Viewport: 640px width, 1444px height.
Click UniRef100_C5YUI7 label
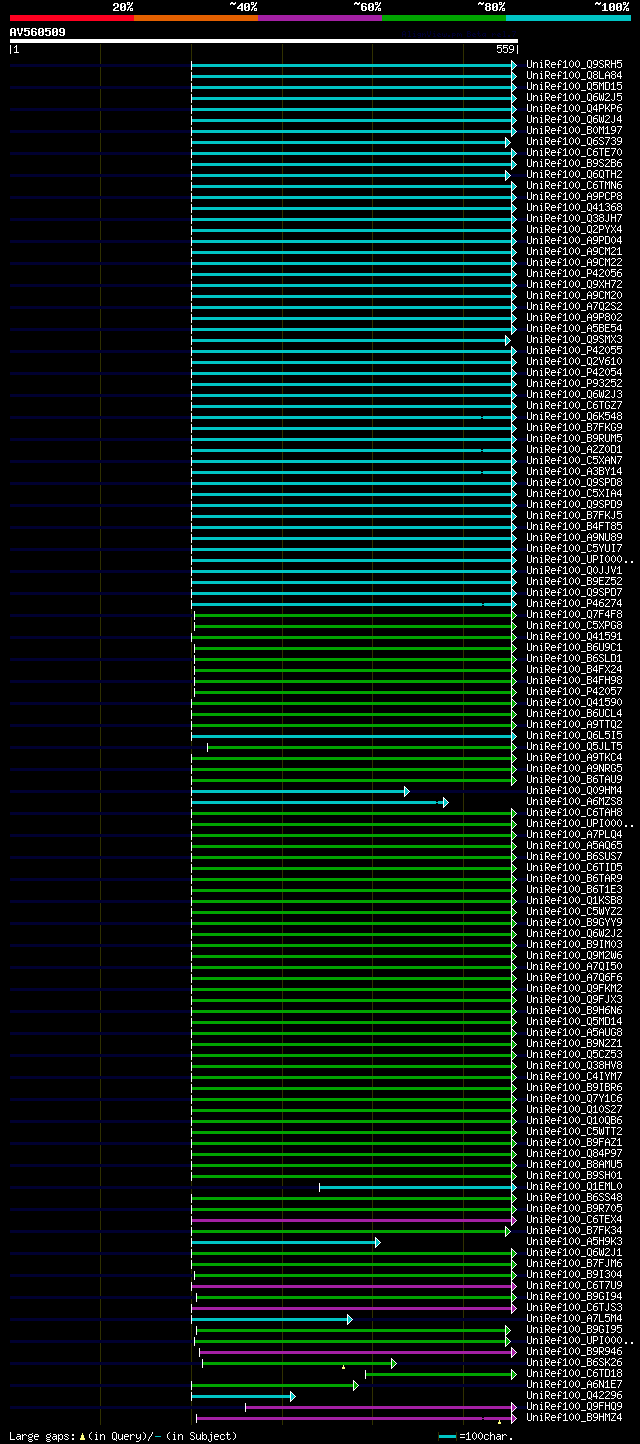click(x=574, y=548)
